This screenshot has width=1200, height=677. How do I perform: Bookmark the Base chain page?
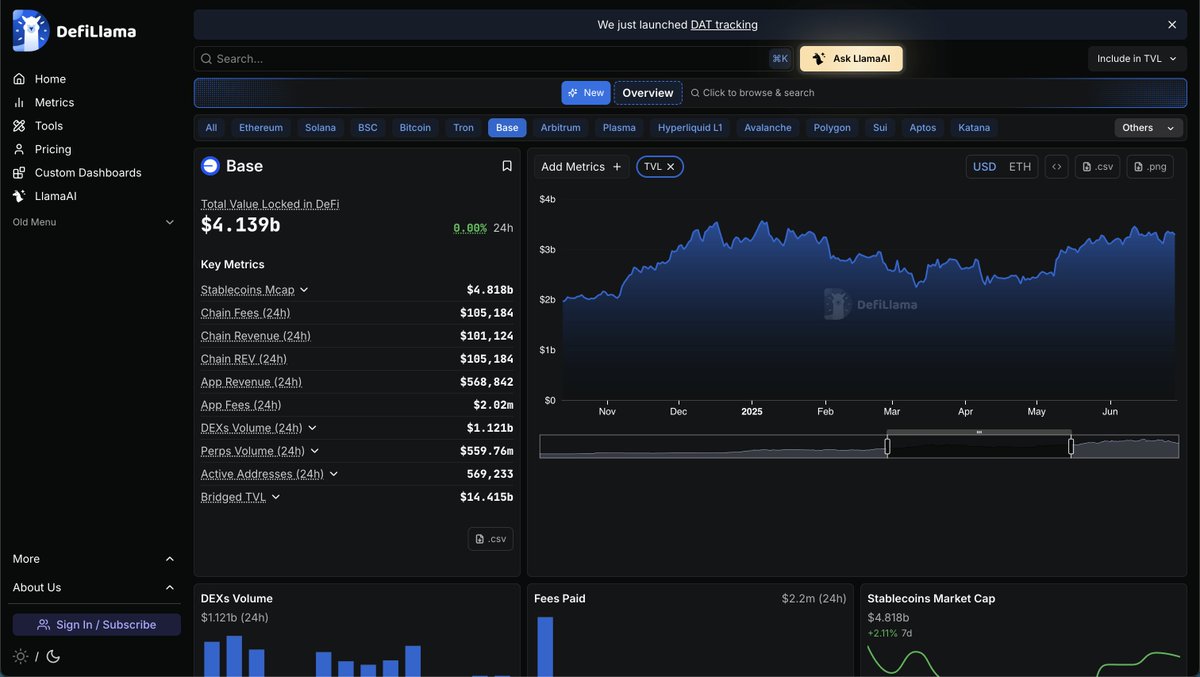[x=506, y=165]
